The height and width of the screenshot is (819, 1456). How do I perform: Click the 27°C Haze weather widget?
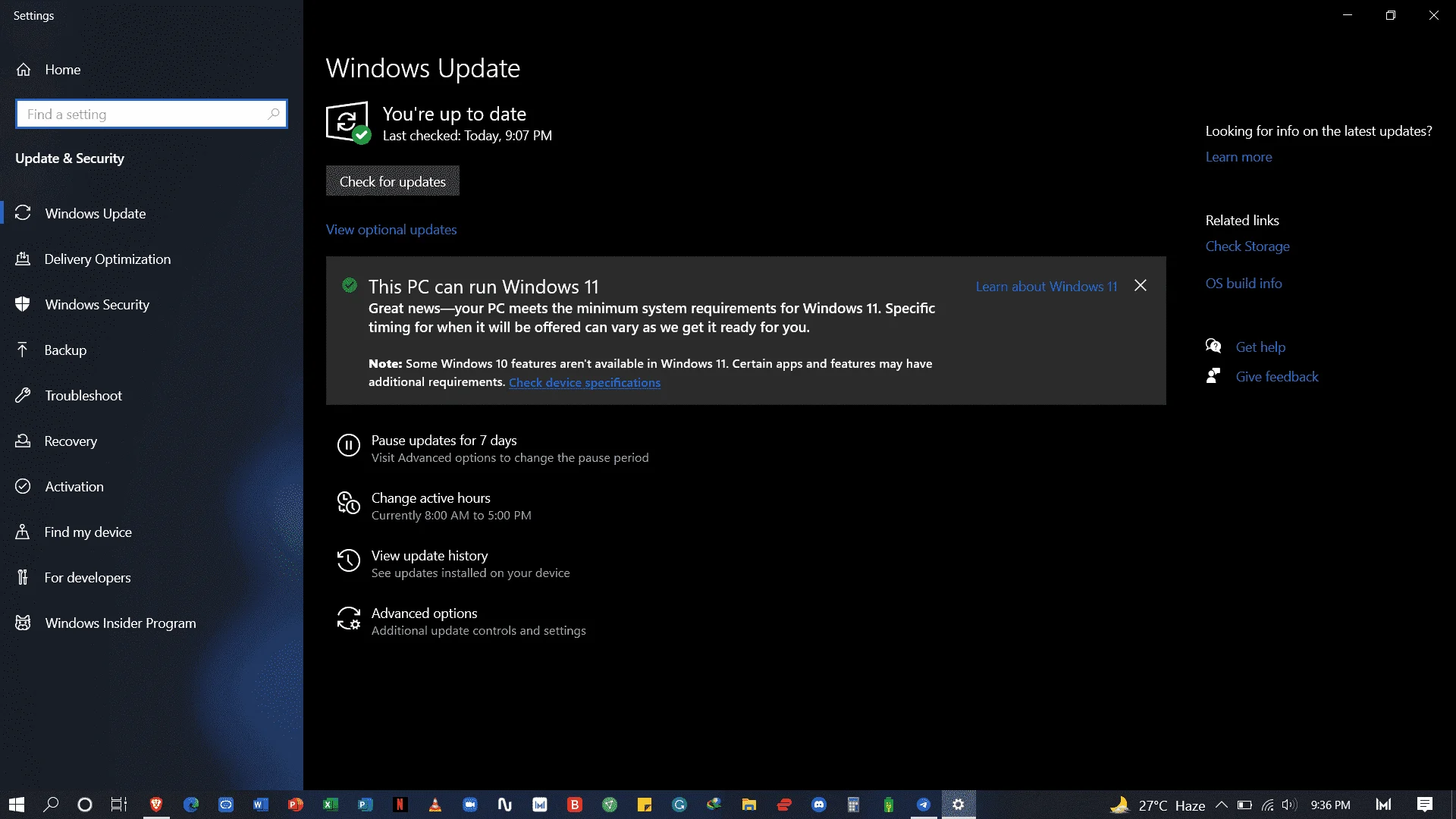pos(1158,805)
